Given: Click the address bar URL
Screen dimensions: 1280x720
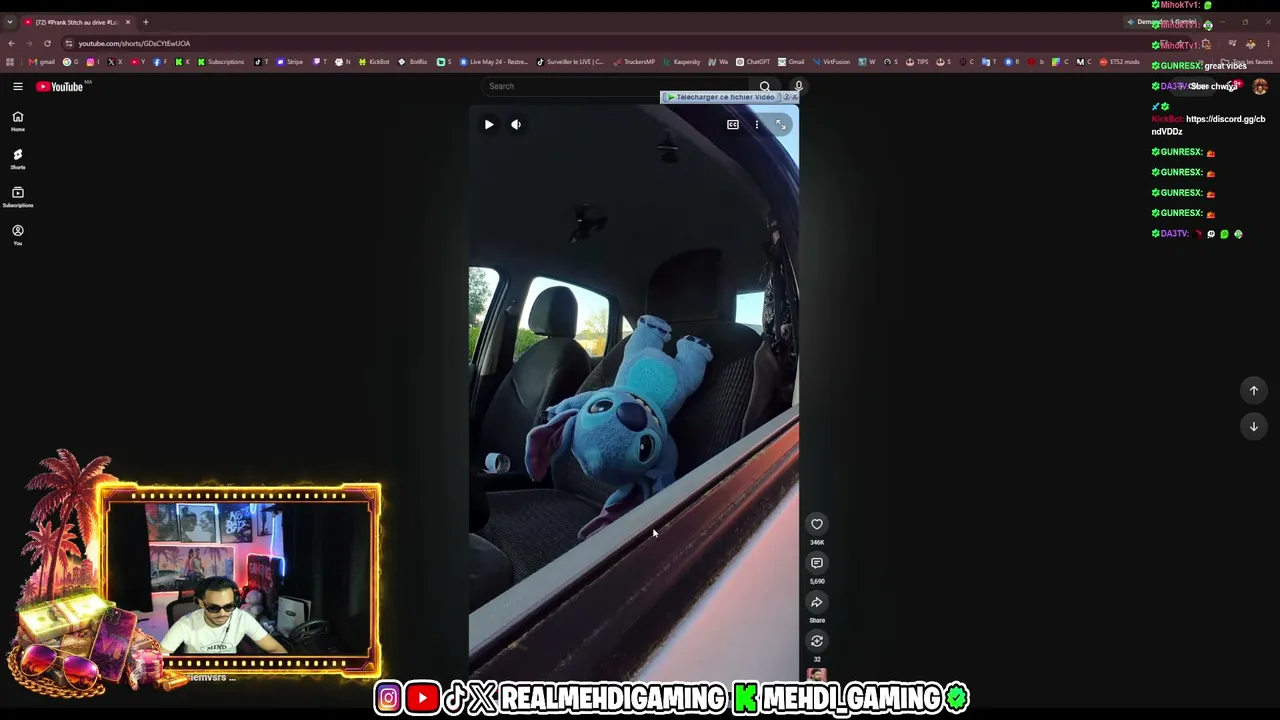Looking at the screenshot, I should 134,44.
